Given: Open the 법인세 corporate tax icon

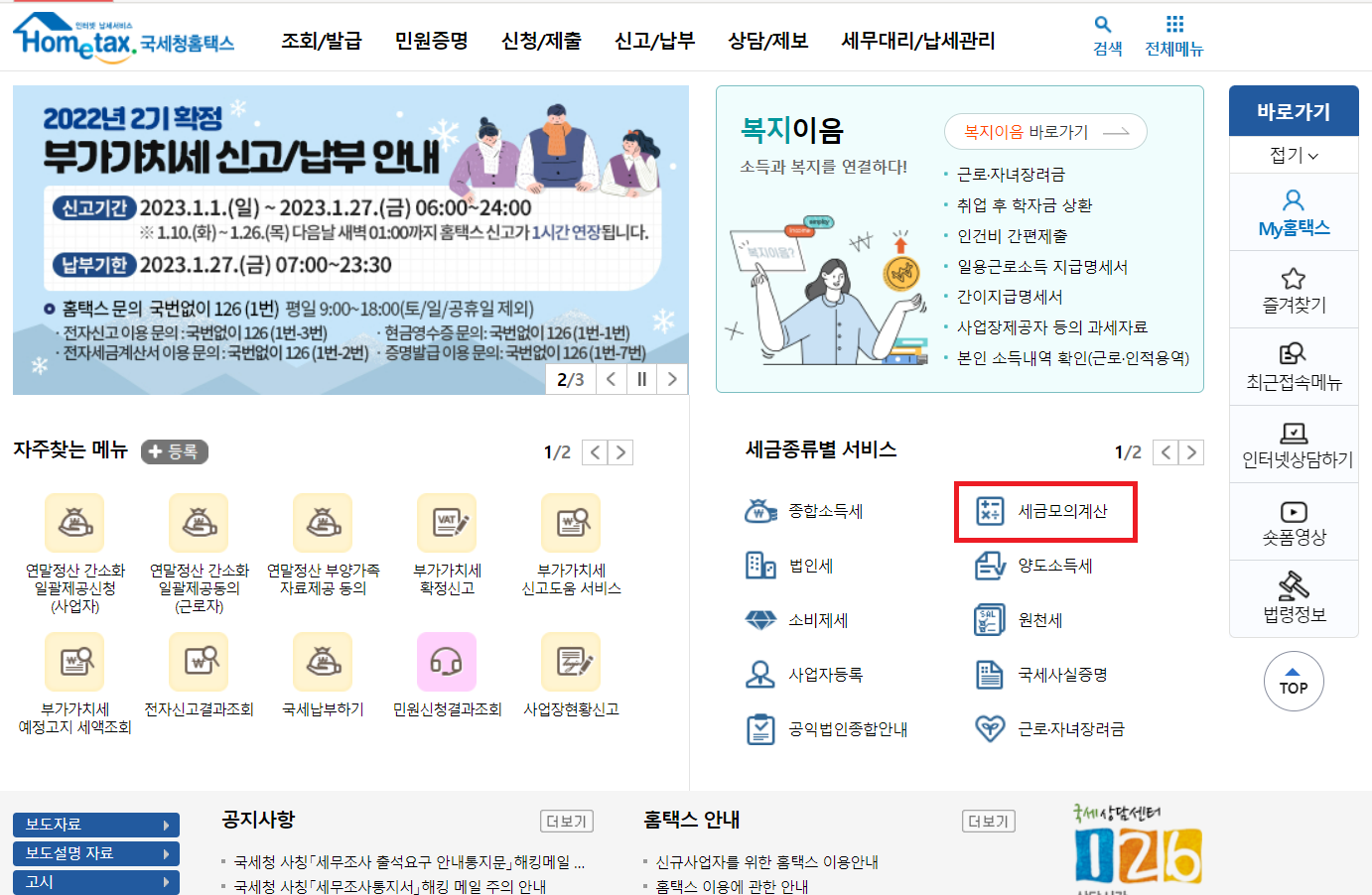Looking at the screenshot, I should coord(808,565).
